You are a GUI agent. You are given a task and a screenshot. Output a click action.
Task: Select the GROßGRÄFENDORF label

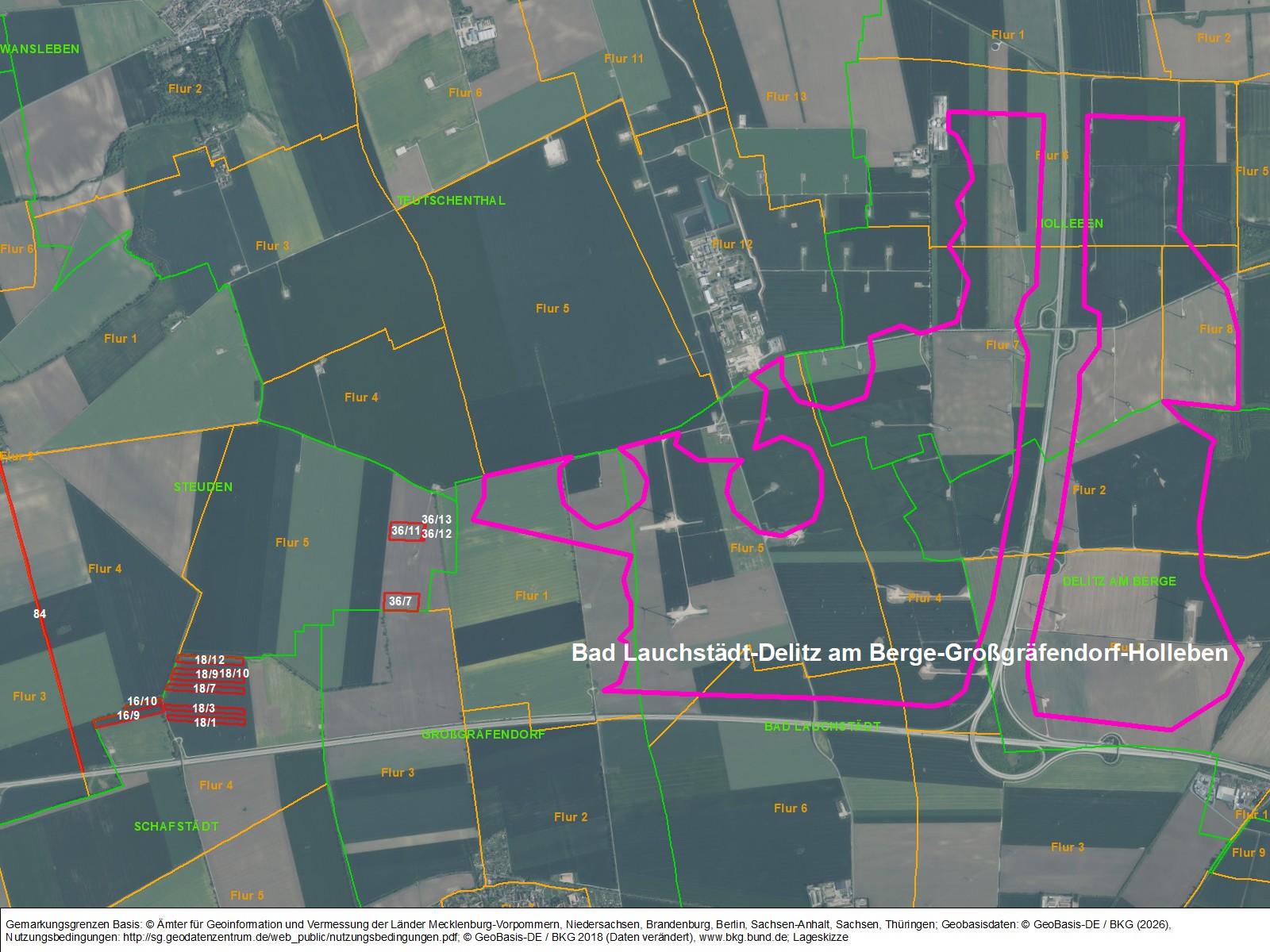pyautogui.click(x=483, y=735)
